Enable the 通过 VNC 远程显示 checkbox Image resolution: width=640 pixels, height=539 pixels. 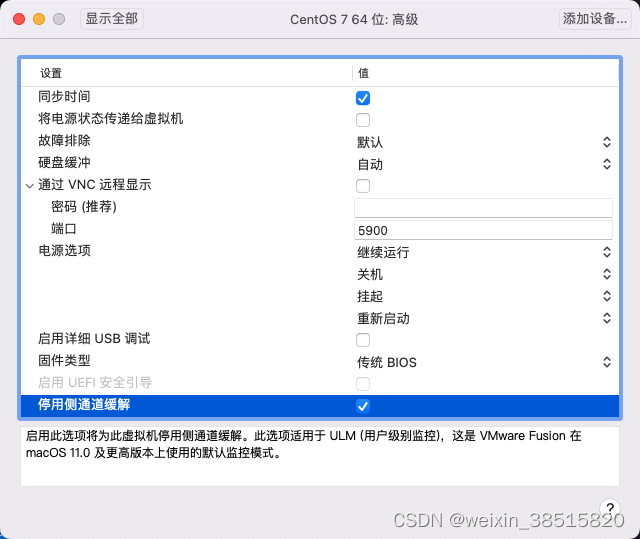(x=363, y=186)
